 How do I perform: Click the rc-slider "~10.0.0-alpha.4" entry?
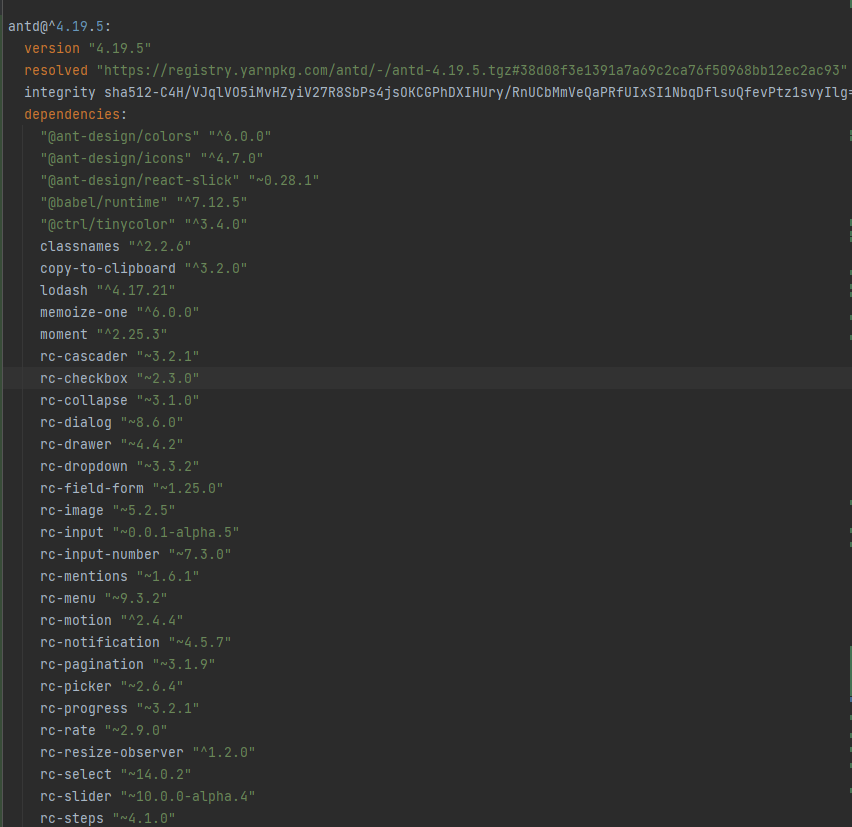coord(148,797)
